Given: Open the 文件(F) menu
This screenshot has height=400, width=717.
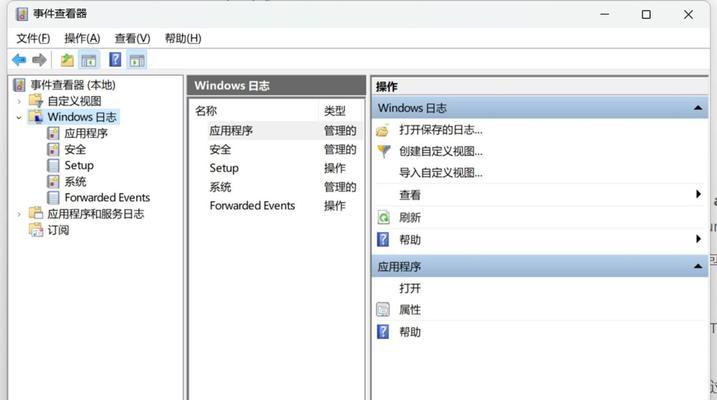Looking at the screenshot, I should (x=33, y=38).
